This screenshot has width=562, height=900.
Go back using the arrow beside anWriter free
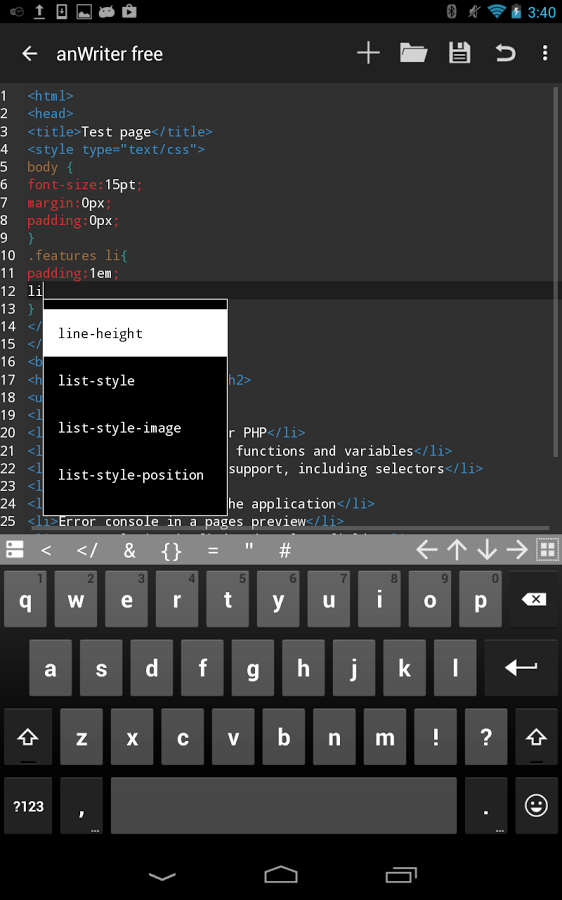click(x=29, y=54)
